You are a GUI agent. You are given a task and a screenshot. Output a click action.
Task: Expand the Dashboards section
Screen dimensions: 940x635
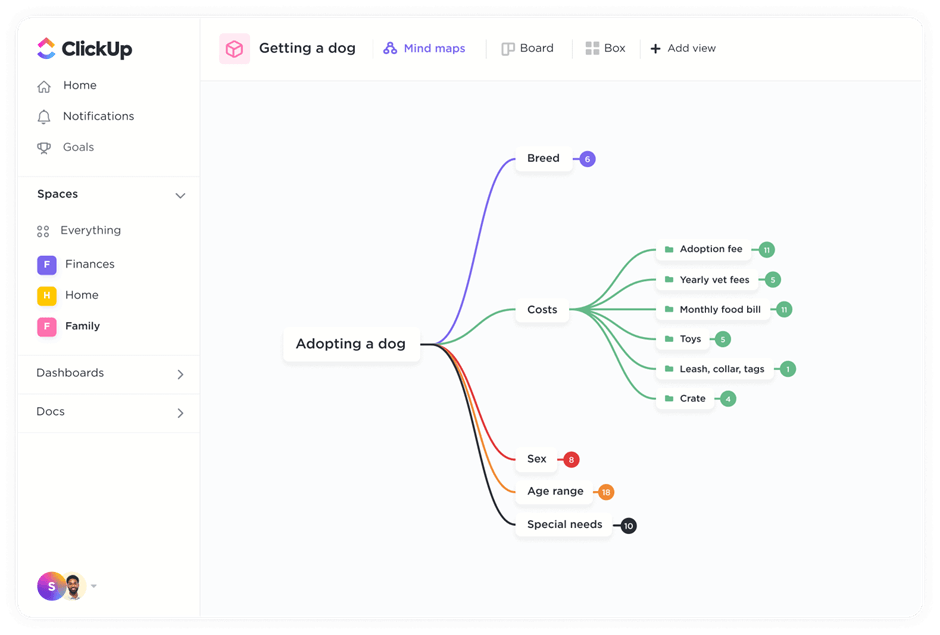click(180, 374)
